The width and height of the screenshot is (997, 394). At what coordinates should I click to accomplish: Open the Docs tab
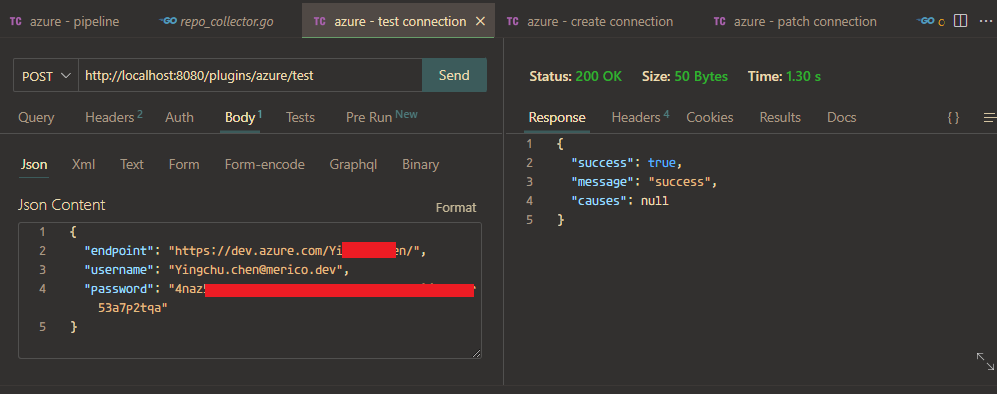point(841,118)
